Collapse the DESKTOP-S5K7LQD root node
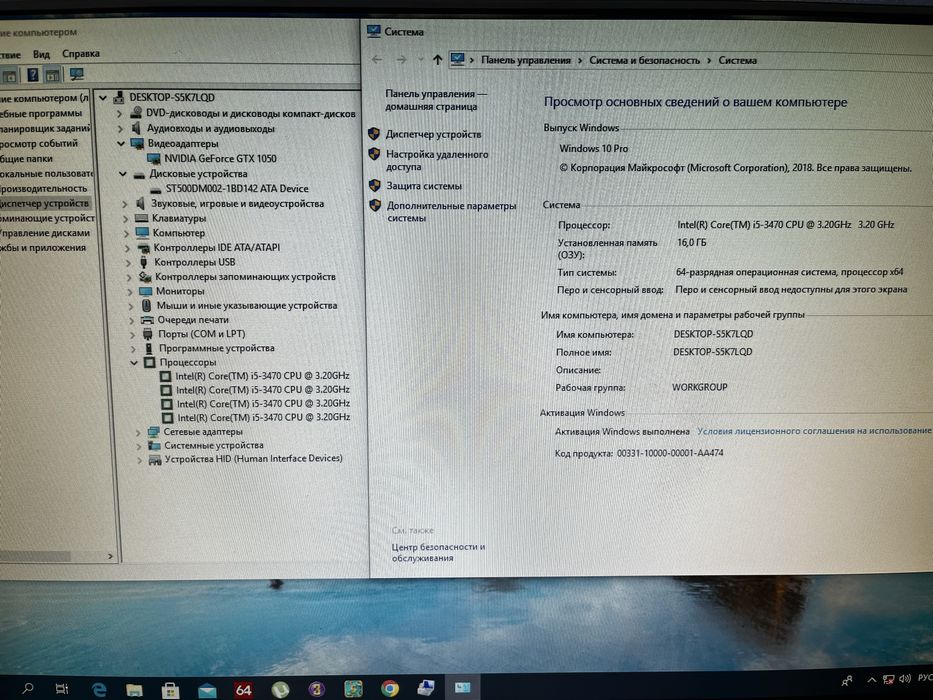 pyautogui.click(x=103, y=98)
